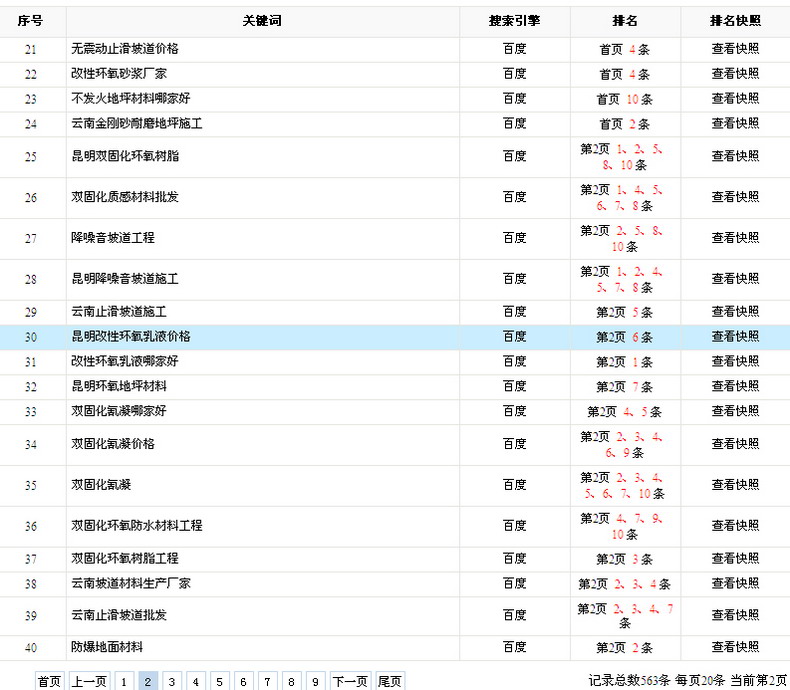Select keyword 改性环氧砂浆厂家
Image resolution: width=790 pixels, height=690 pixels.
119,74
